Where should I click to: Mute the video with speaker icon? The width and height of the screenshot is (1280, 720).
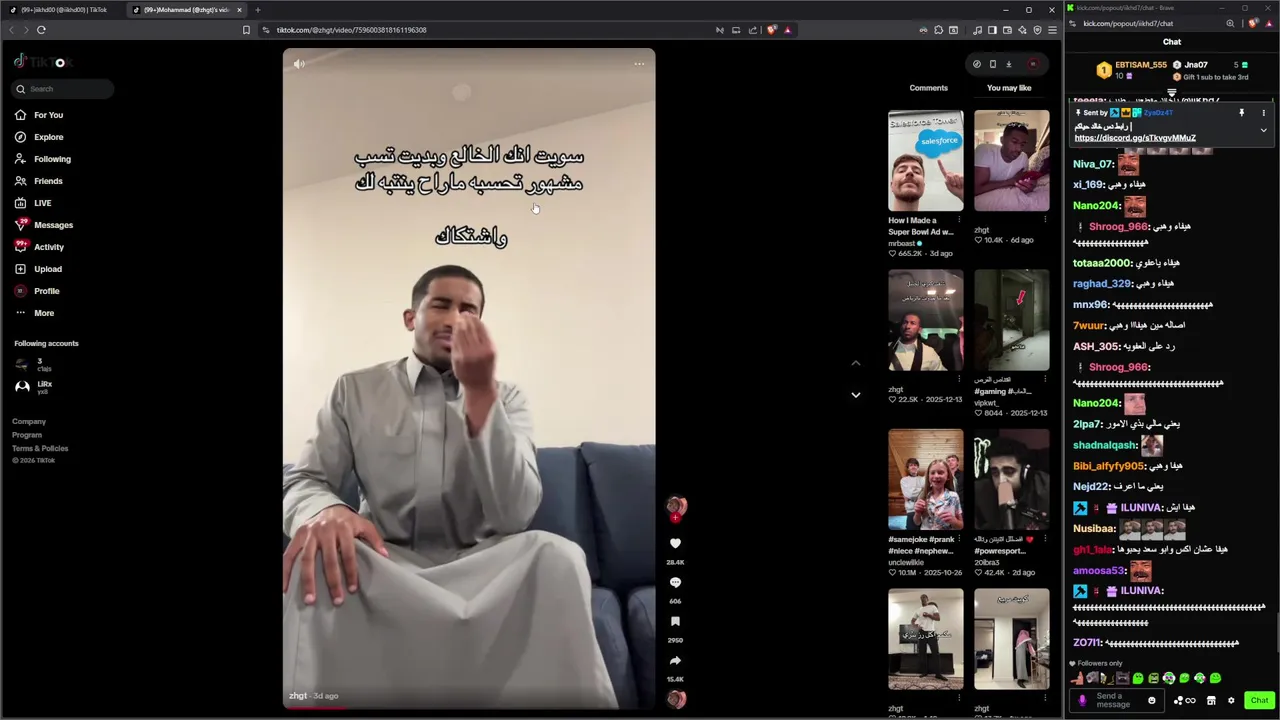[299, 64]
